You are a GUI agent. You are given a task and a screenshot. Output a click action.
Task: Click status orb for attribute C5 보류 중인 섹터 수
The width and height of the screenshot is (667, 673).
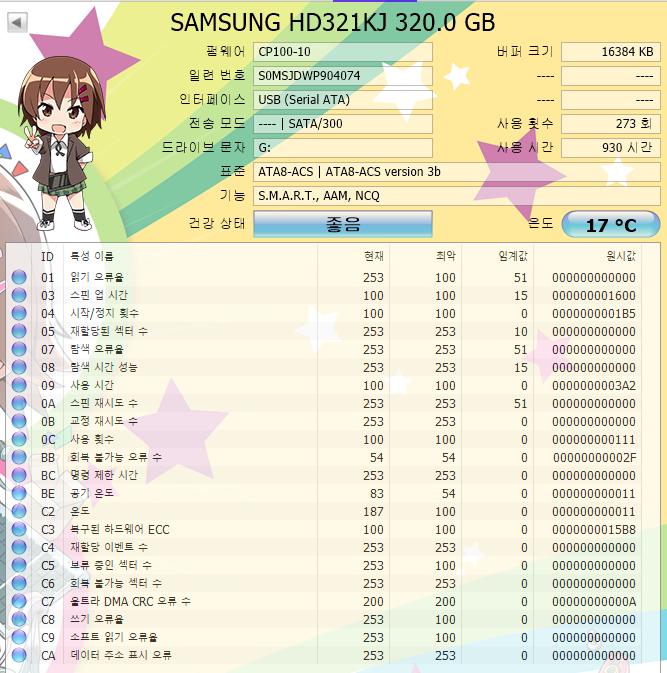(19, 566)
